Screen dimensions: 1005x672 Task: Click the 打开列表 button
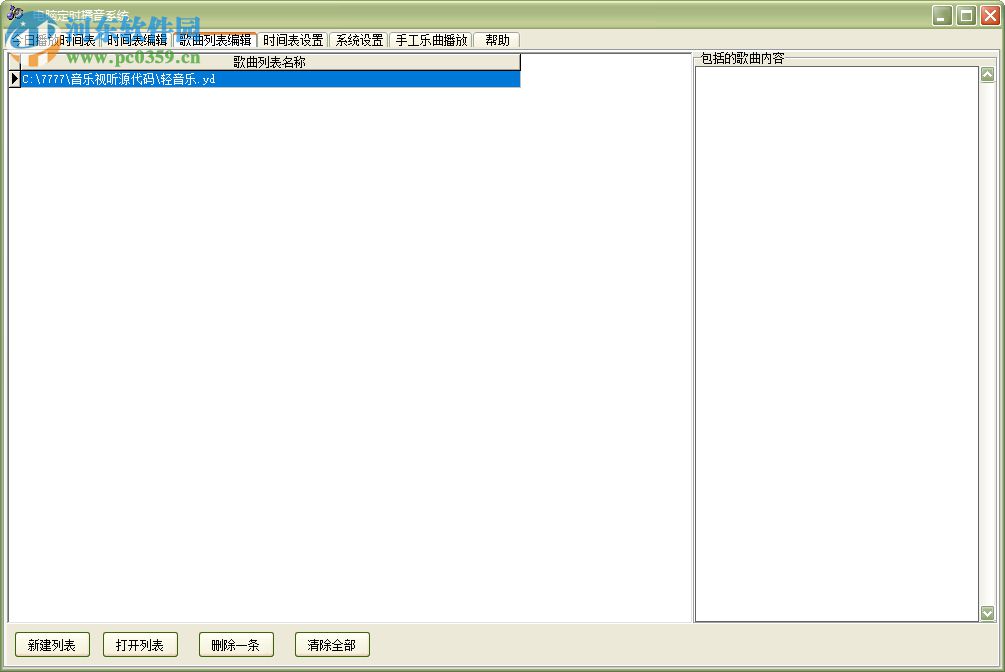(140, 644)
